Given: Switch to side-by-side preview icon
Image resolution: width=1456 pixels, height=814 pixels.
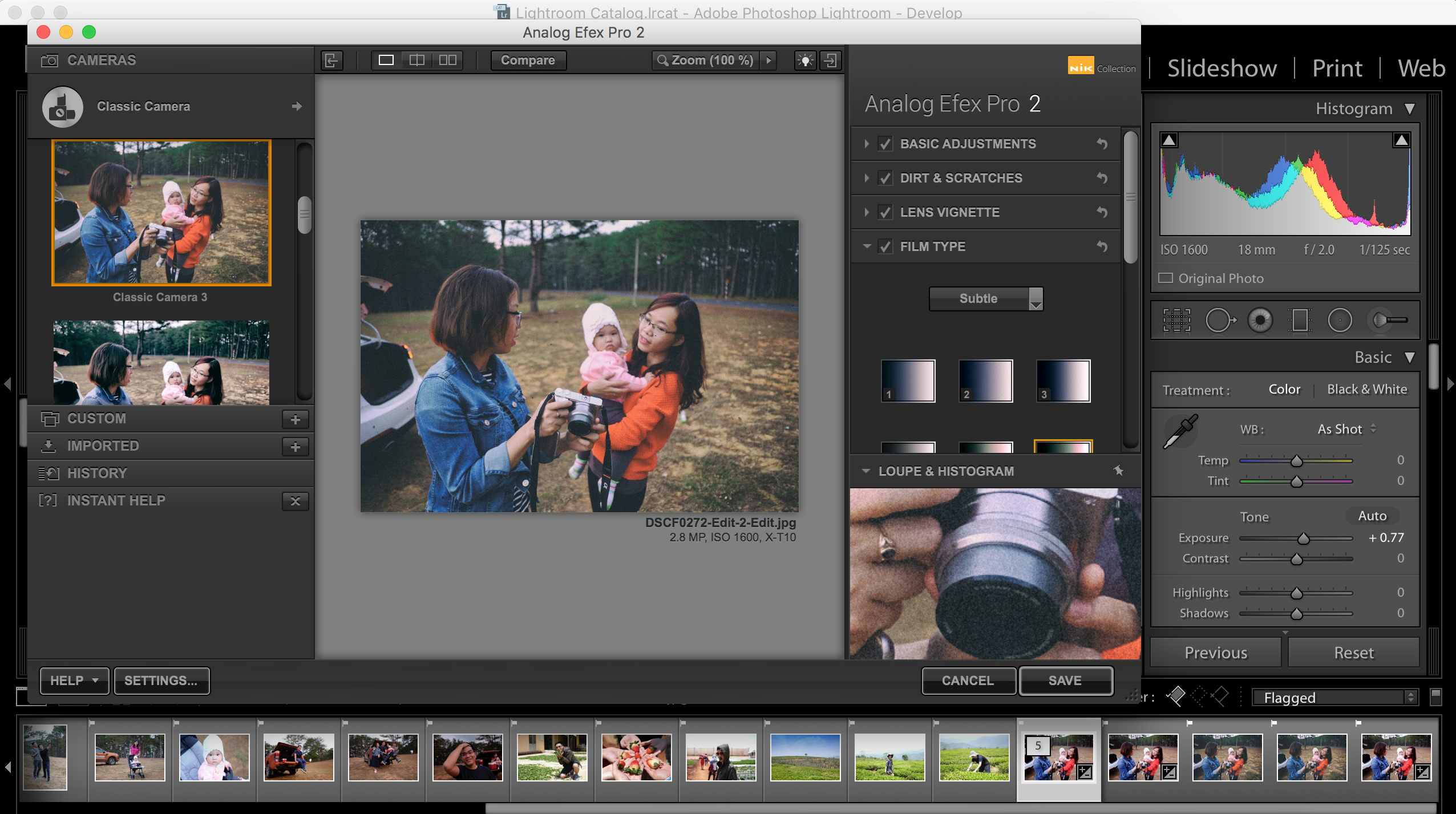Looking at the screenshot, I should pyautogui.click(x=448, y=60).
